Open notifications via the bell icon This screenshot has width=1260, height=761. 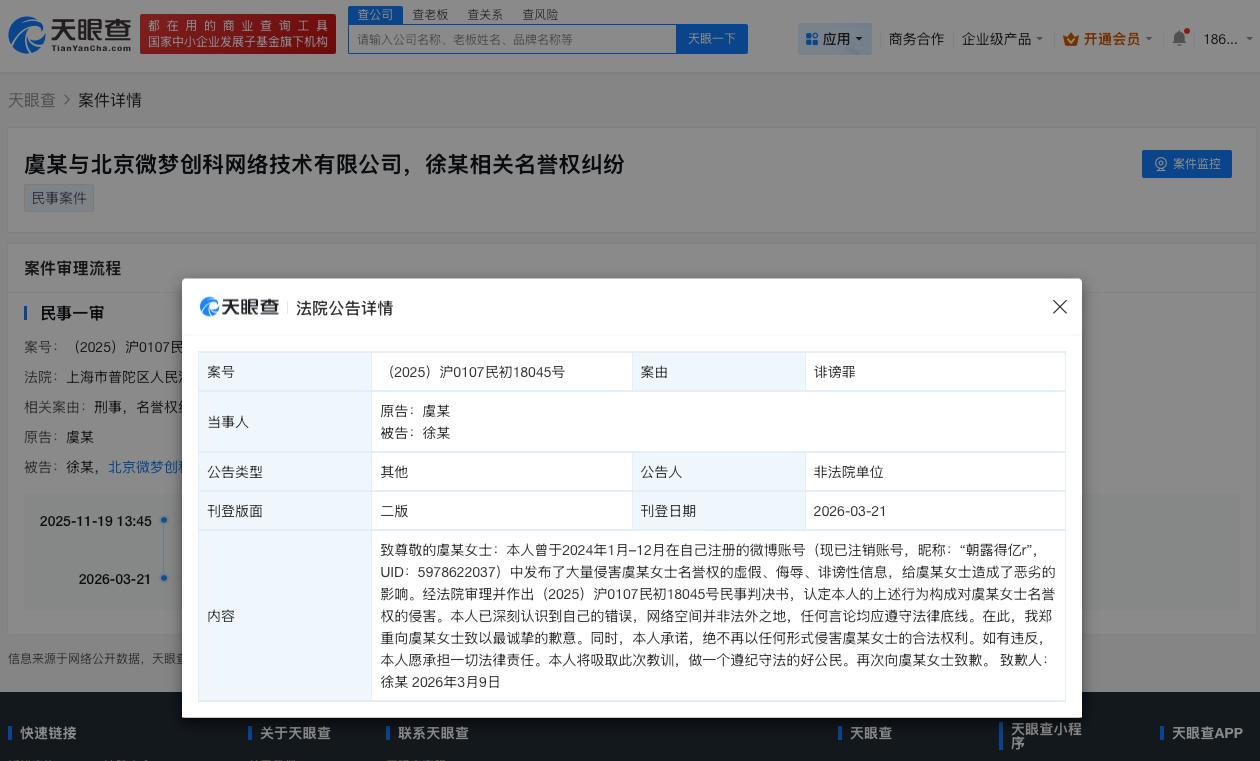[1179, 38]
